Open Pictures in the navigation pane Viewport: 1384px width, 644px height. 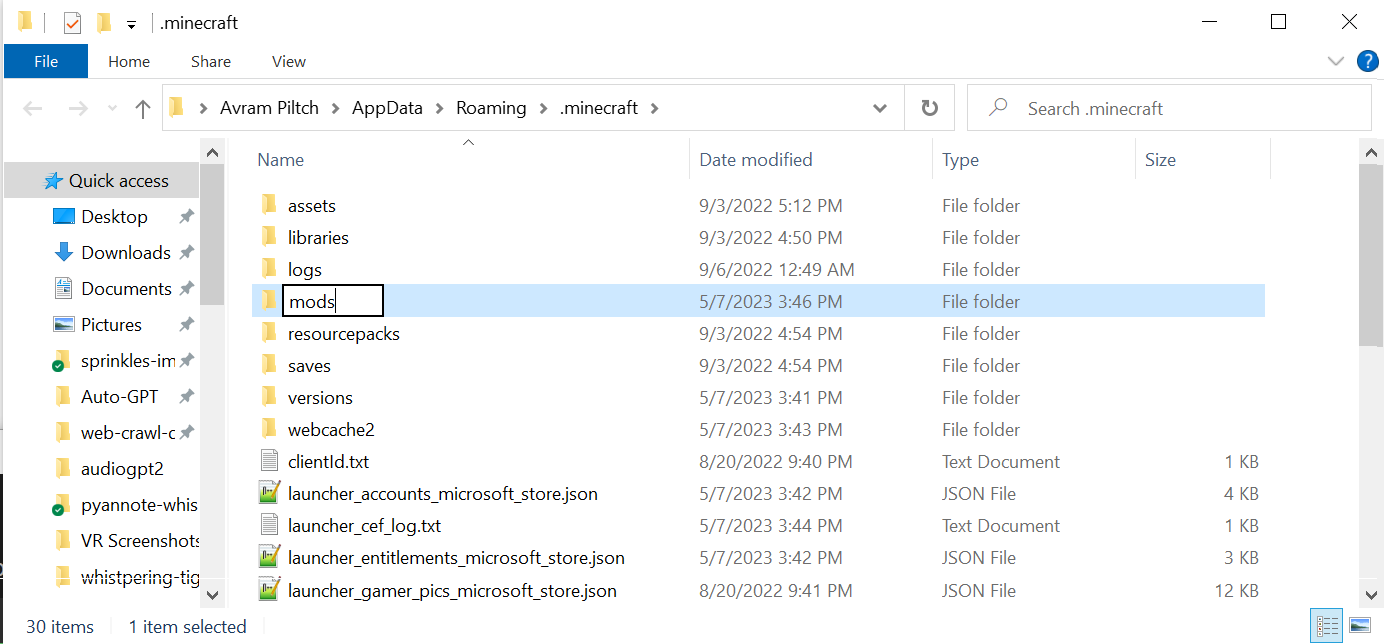point(111,325)
